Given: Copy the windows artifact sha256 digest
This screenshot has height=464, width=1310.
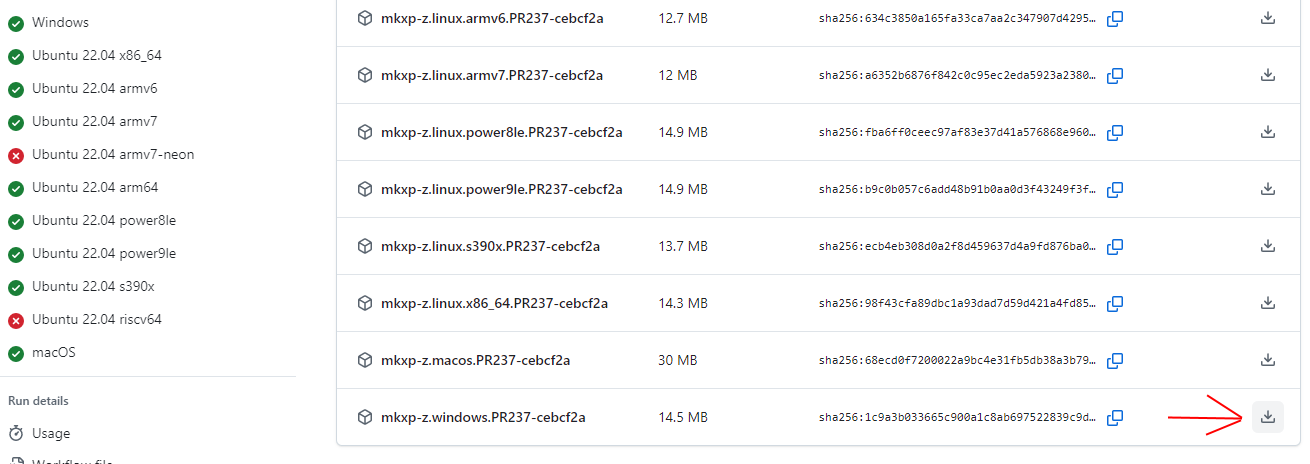Looking at the screenshot, I should coord(1116,417).
